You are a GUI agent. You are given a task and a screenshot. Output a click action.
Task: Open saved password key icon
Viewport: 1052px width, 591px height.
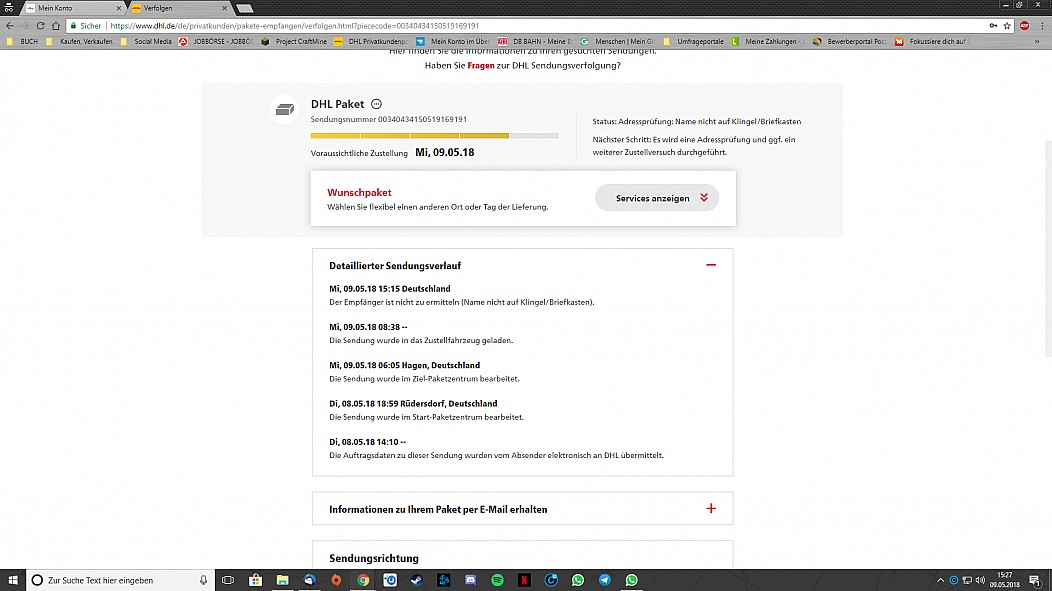pos(993,25)
